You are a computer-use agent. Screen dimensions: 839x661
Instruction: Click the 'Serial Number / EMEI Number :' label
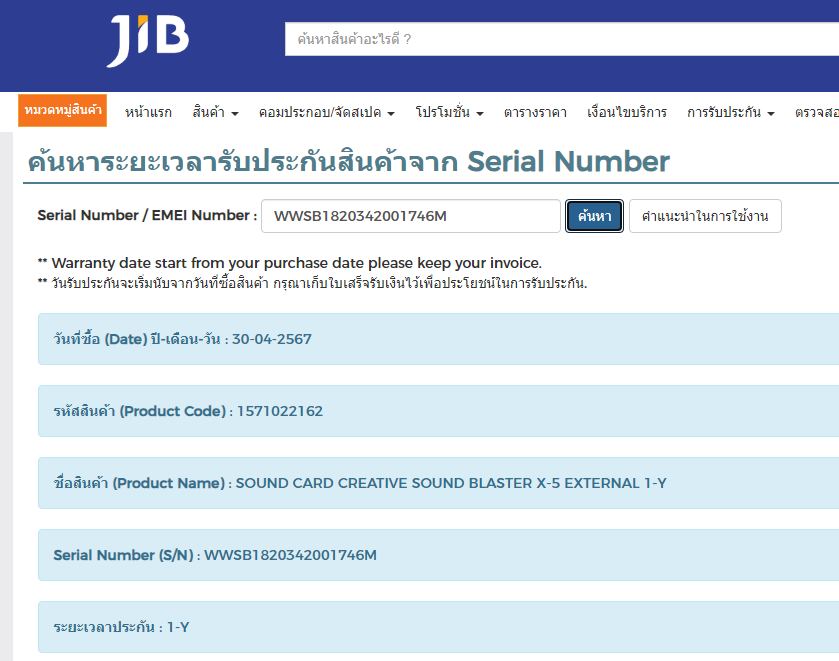click(147, 215)
